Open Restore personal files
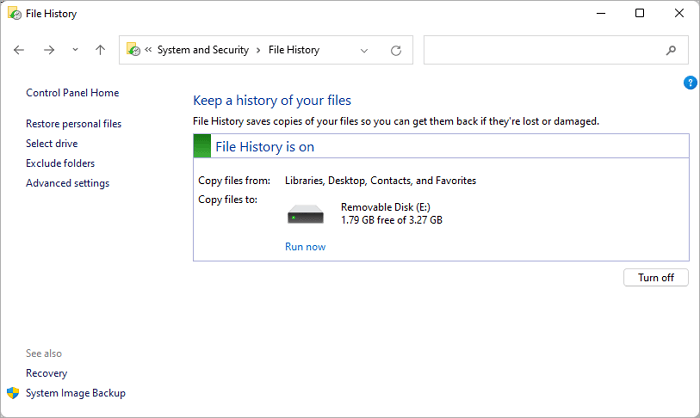Image resolution: width=700 pixels, height=418 pixels. pos(73,124)
